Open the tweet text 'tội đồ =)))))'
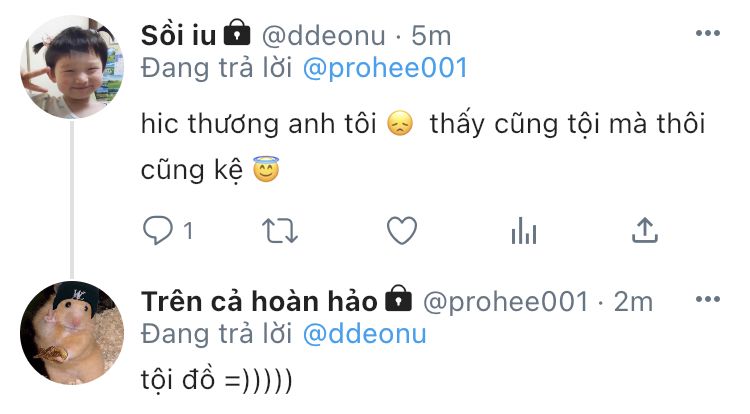Viewport: 750px width, 414px height. pyautogui.click(x=216, y=380)
